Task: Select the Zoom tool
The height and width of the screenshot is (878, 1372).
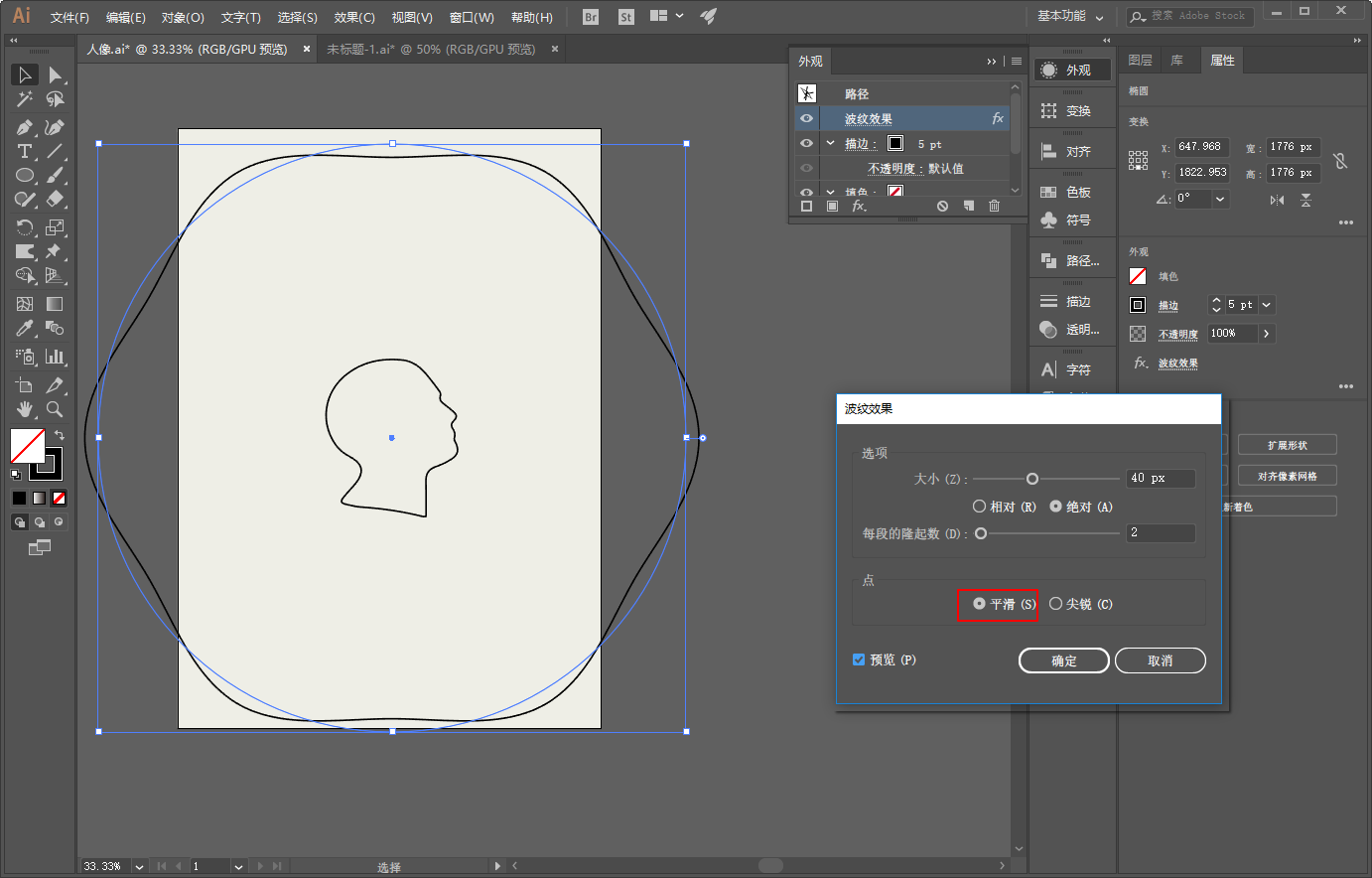Action: 55,408
